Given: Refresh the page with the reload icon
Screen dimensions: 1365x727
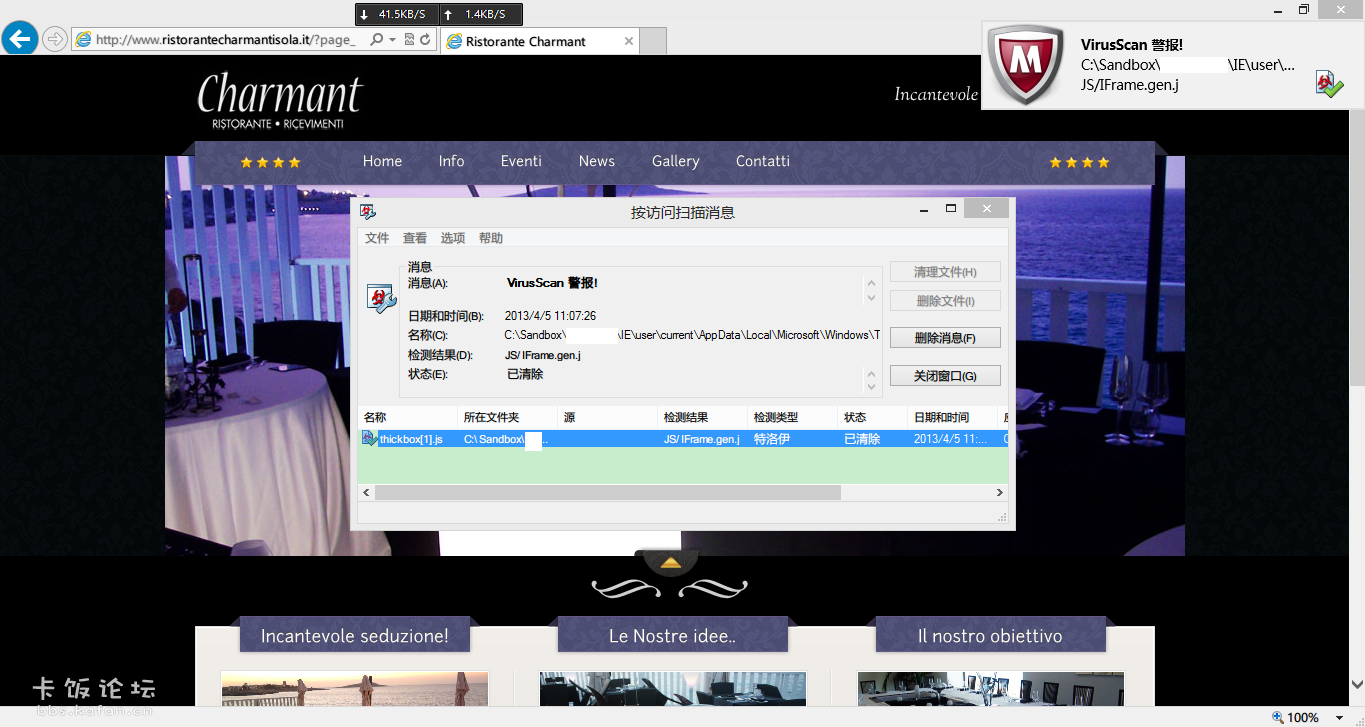Looking at the screenshot, I should (x=425, y=40).
